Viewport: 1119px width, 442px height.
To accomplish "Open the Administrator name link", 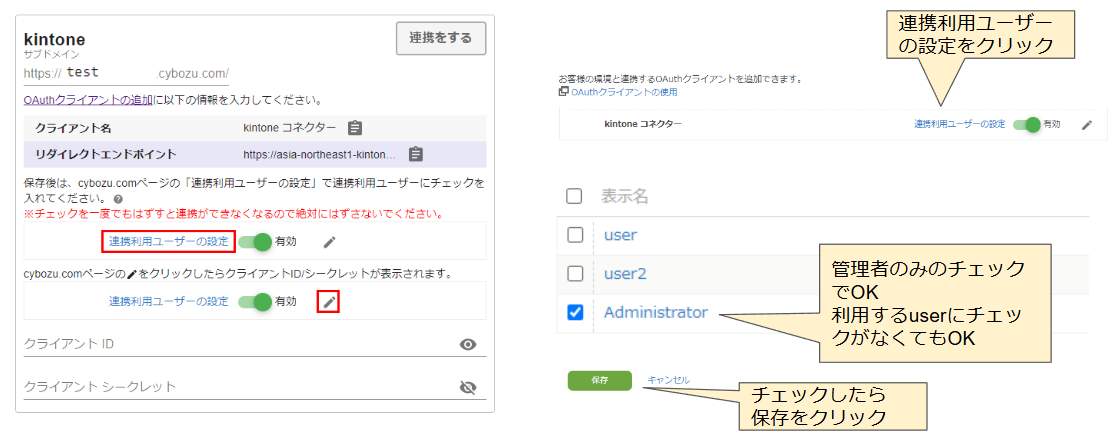I will (x=656, y=312).
